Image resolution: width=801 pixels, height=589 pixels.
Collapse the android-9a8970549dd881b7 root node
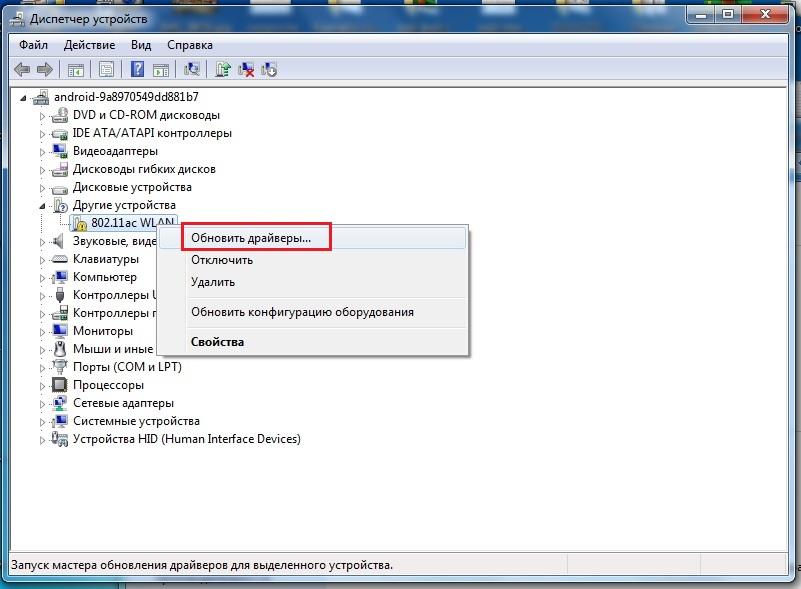point(23,98)
